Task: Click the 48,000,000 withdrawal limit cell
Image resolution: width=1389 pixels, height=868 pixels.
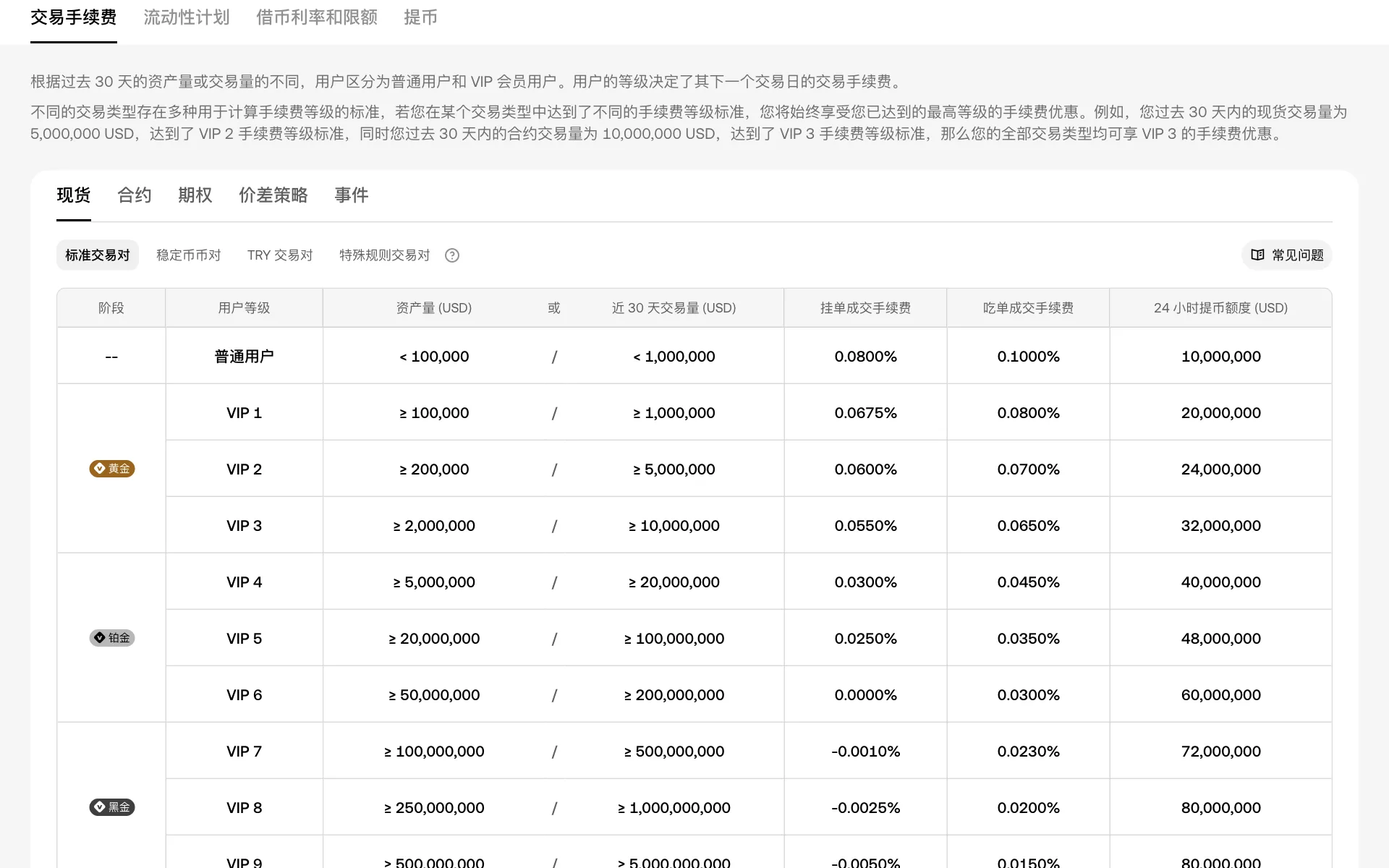Action: [x=1221, y=639]
